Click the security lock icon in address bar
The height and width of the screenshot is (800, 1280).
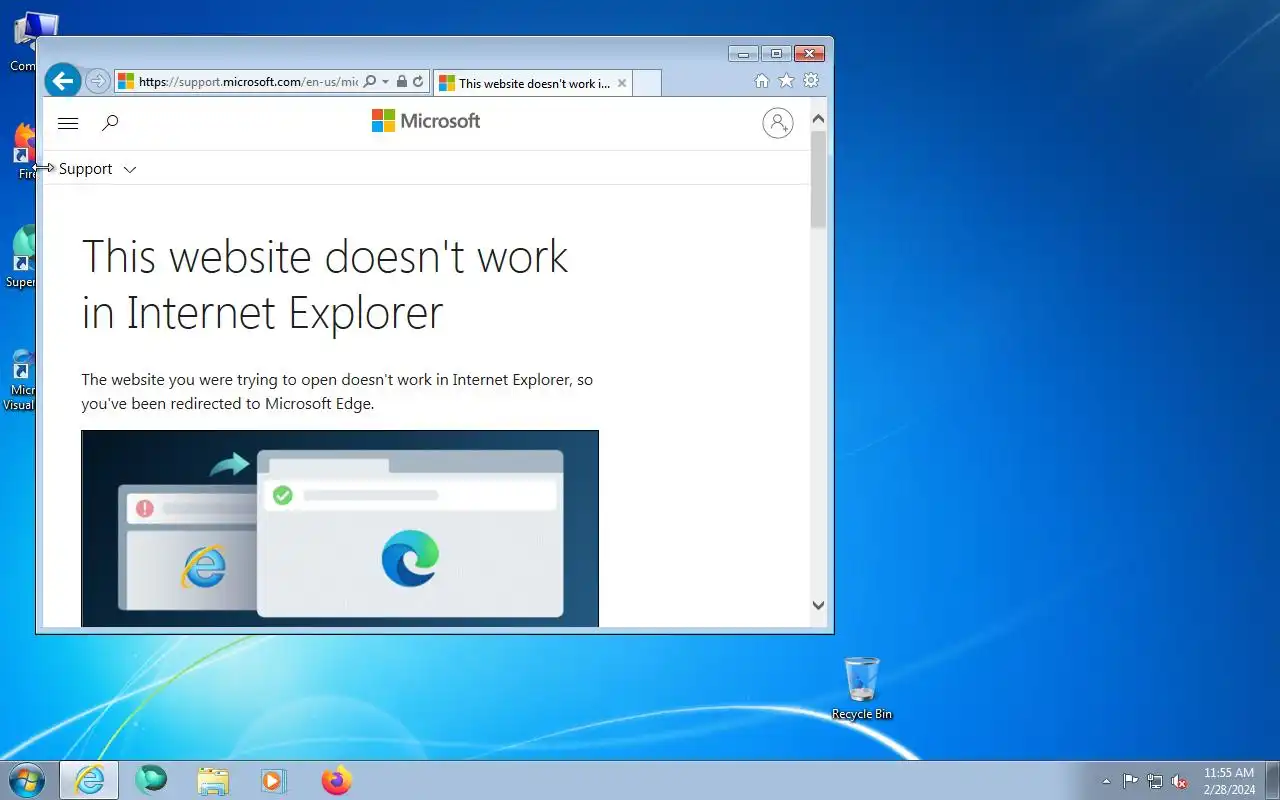pyautogui.click(x=401, y=82)
